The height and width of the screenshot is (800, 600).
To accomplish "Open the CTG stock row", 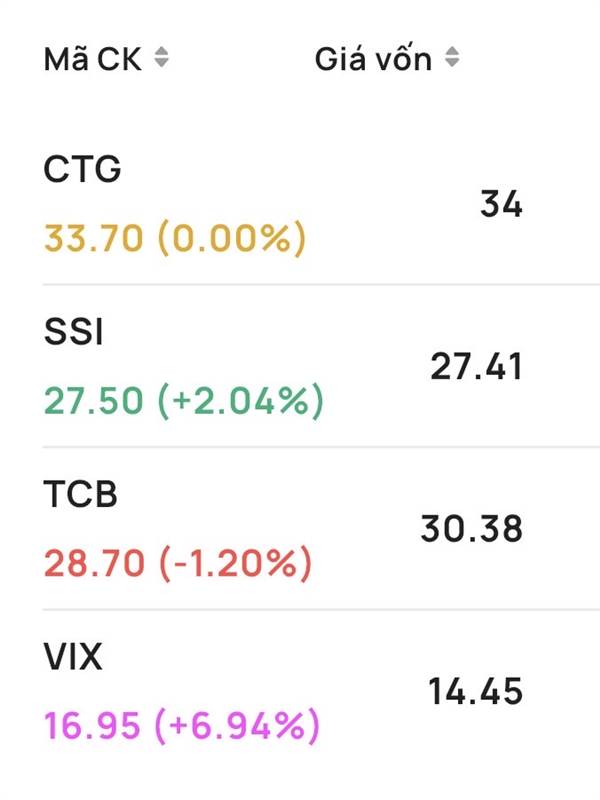I will coord(321,203).
